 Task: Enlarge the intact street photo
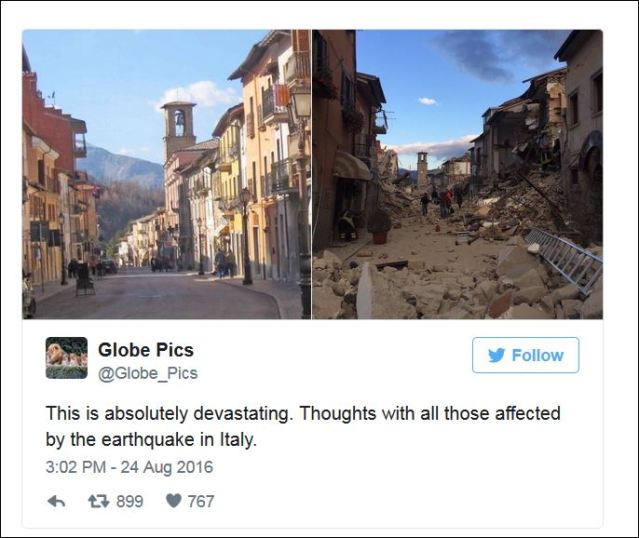[x=167, y=174]
